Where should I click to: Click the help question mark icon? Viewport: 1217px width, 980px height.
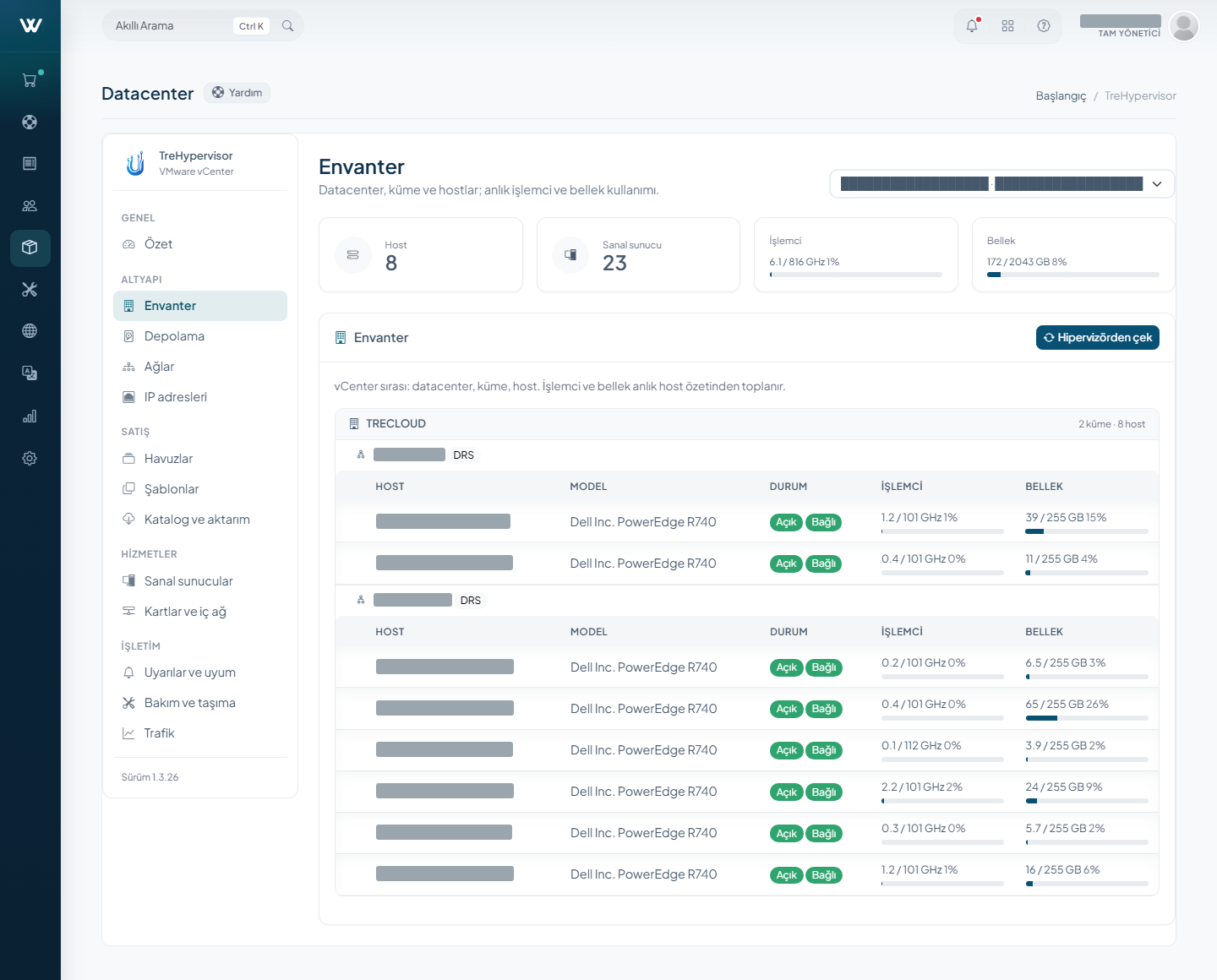pos(1044,26)
